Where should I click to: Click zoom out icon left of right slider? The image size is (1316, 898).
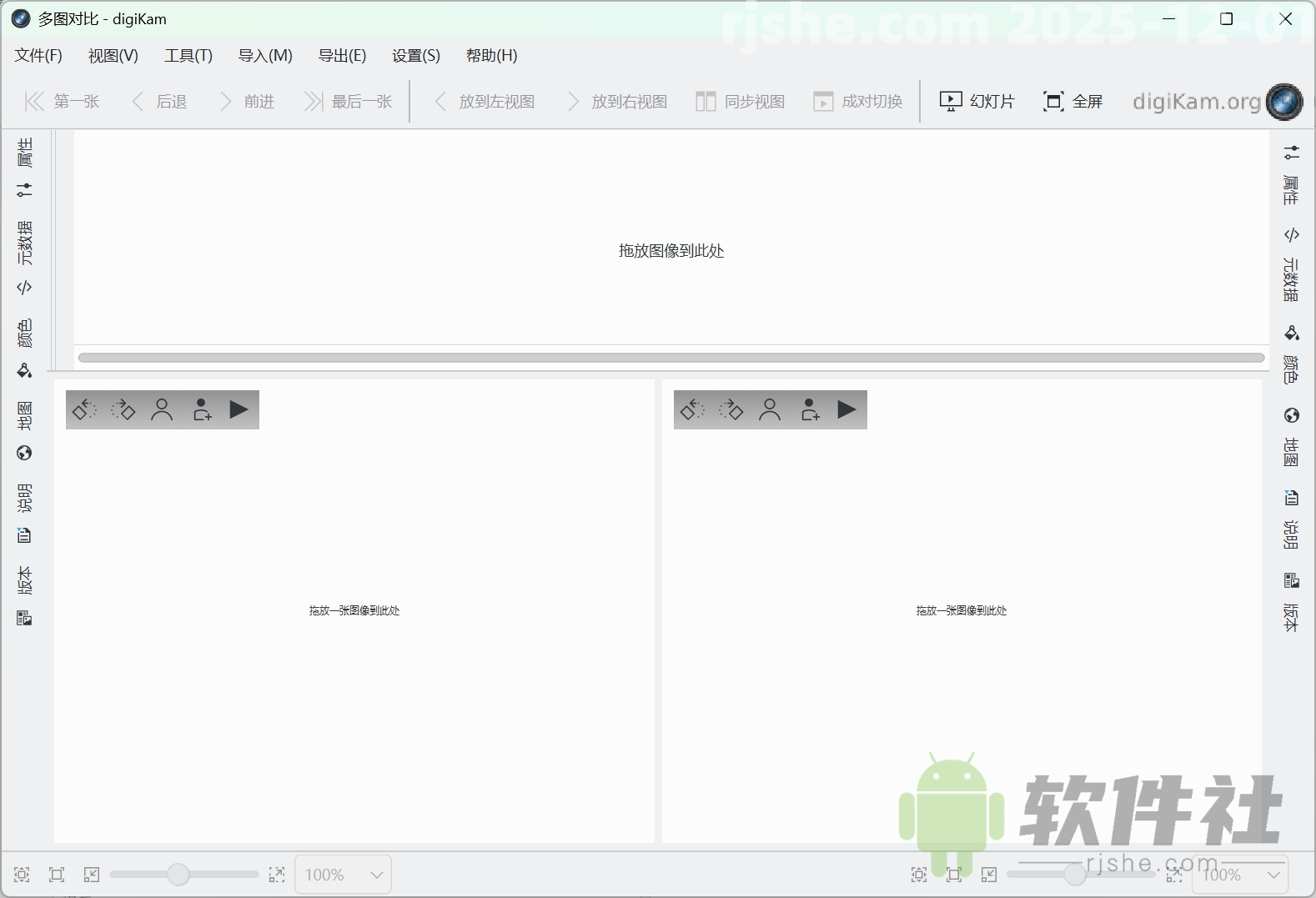coord(989,875)
